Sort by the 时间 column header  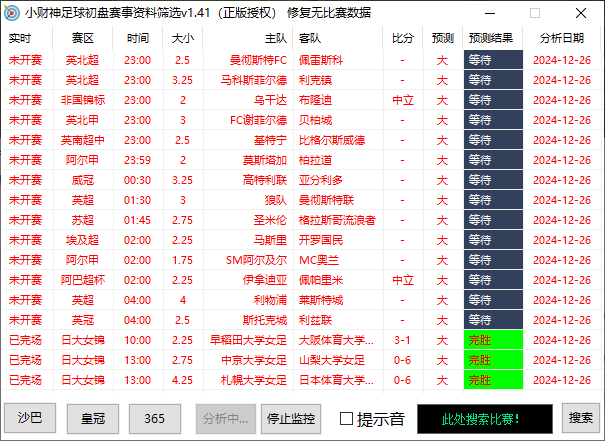137,38
